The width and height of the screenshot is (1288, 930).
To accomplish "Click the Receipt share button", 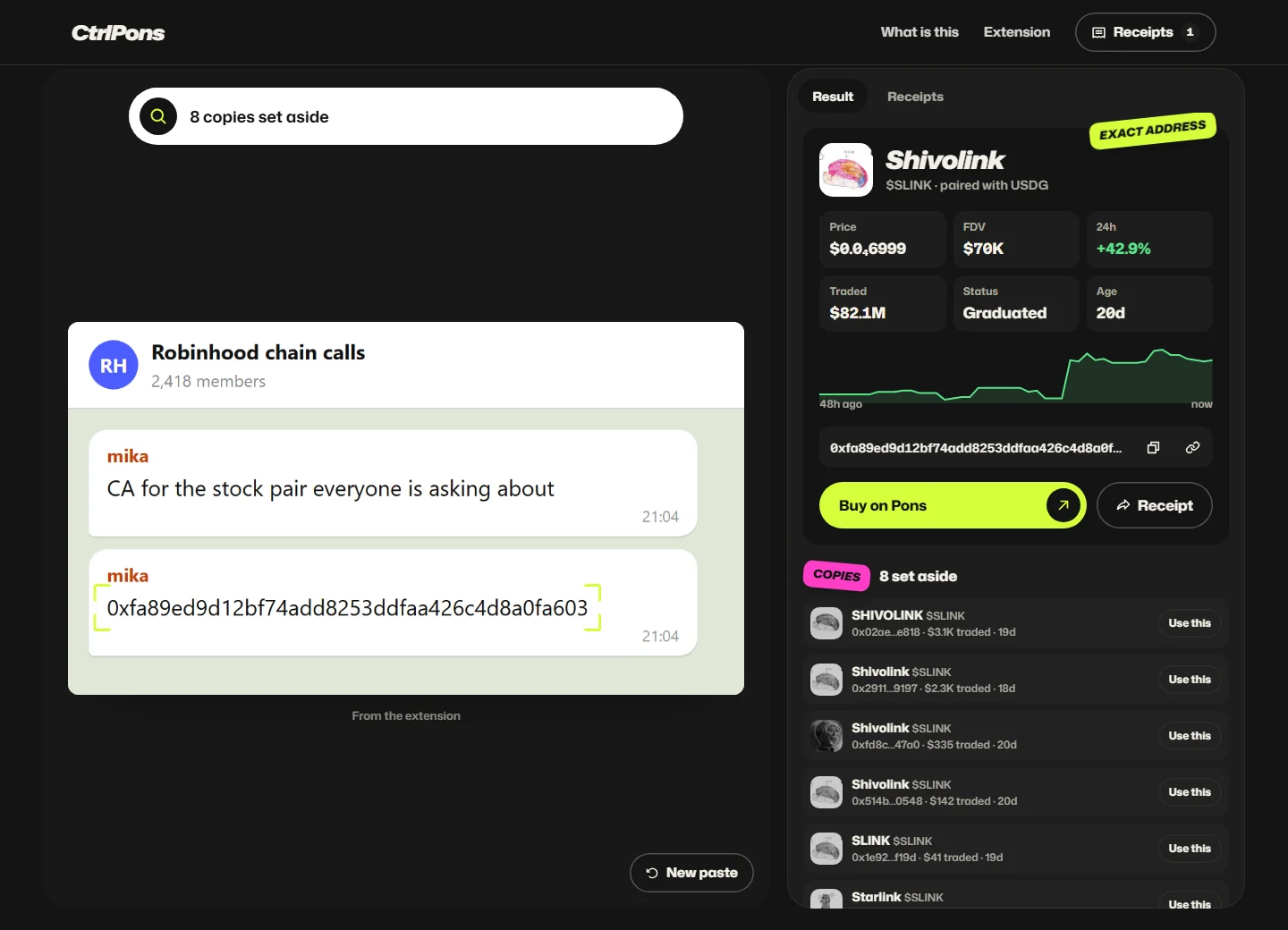I will [x=1155, y=505].
